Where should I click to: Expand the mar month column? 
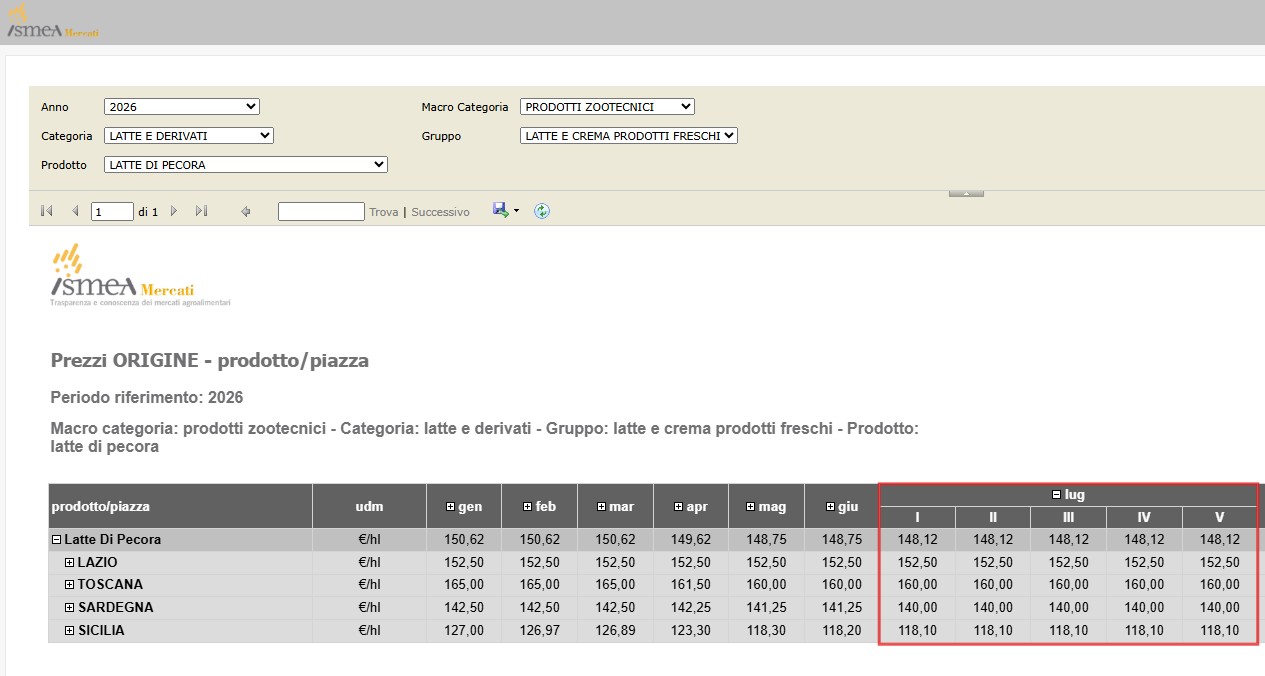[x=602, y=507]
